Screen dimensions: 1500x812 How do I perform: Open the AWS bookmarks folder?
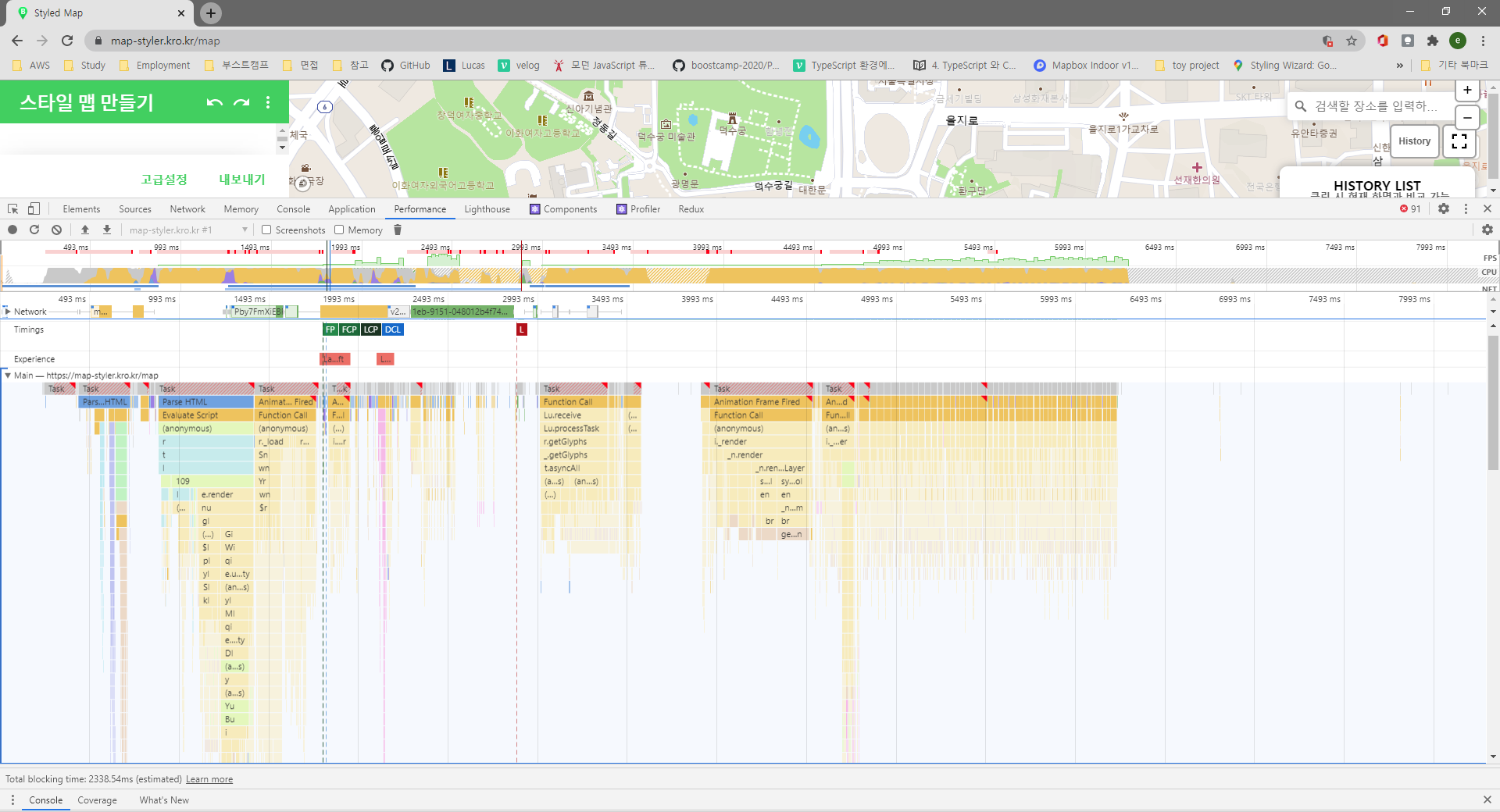pyautogui.click(x=31, y=66)
